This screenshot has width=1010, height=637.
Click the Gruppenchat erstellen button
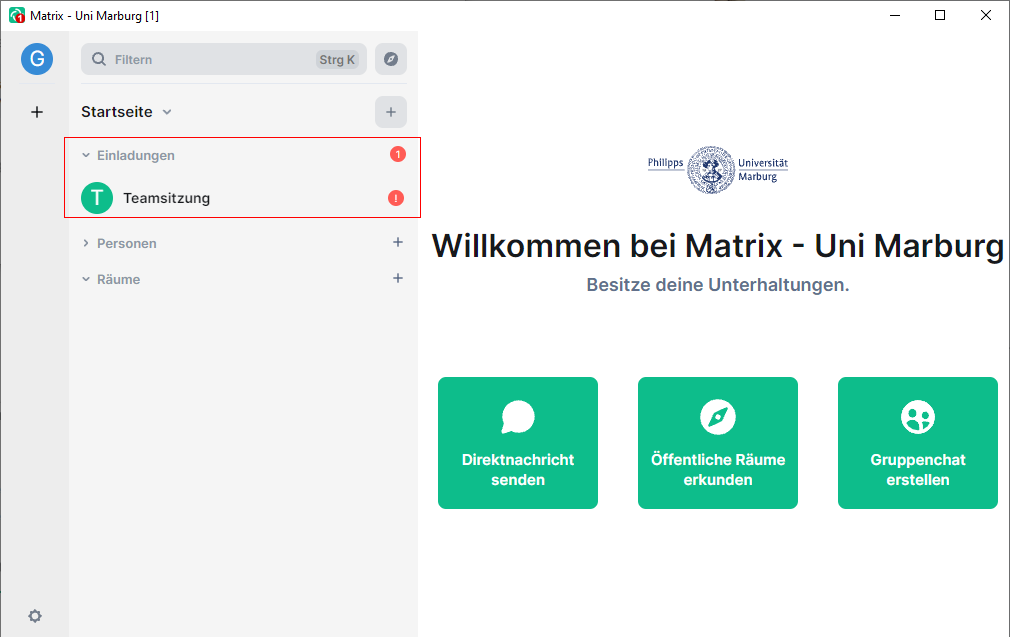click(x=918, y=443)
